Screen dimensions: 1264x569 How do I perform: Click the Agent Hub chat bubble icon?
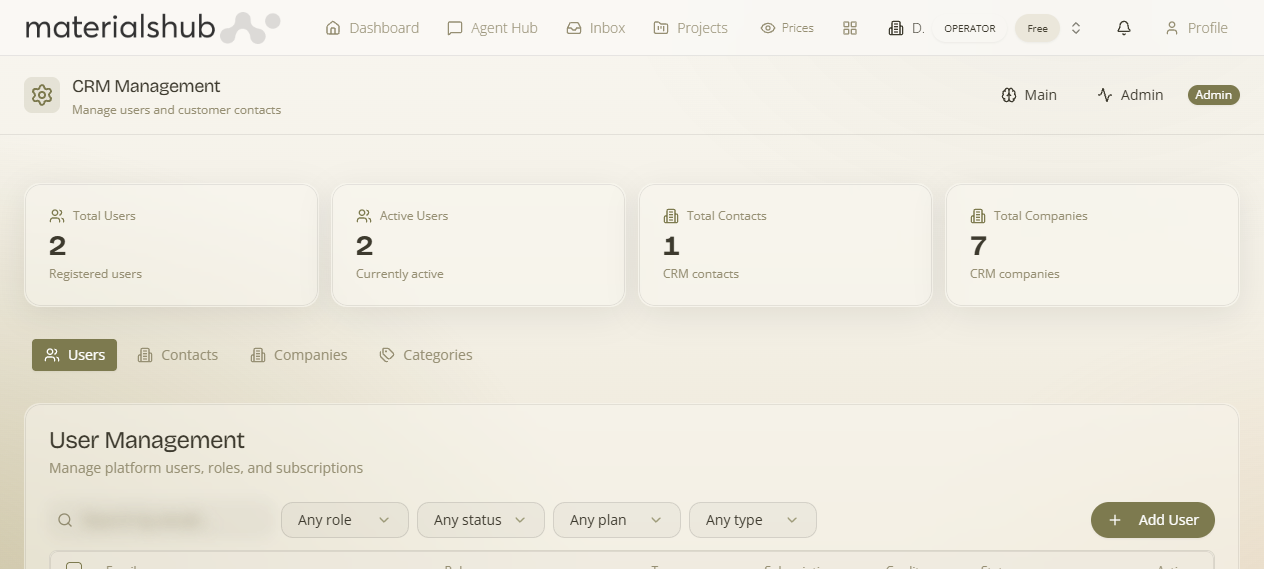tap(455, 28)
